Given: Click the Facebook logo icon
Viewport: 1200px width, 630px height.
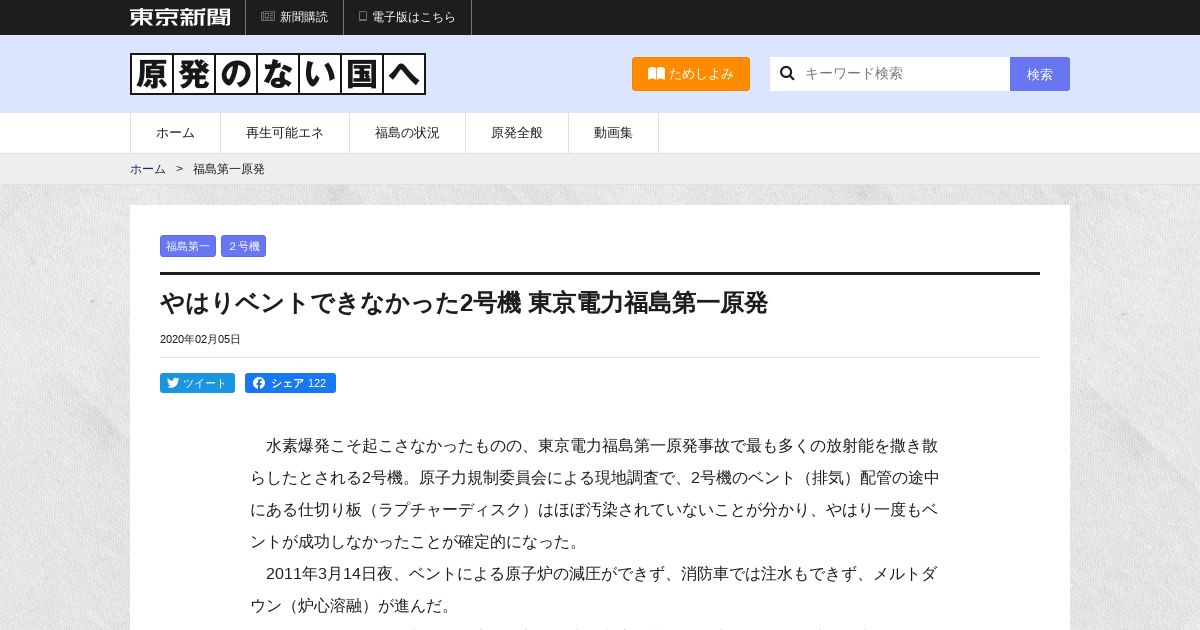Looking at the screenshot, I should click(x=259, y=383).
